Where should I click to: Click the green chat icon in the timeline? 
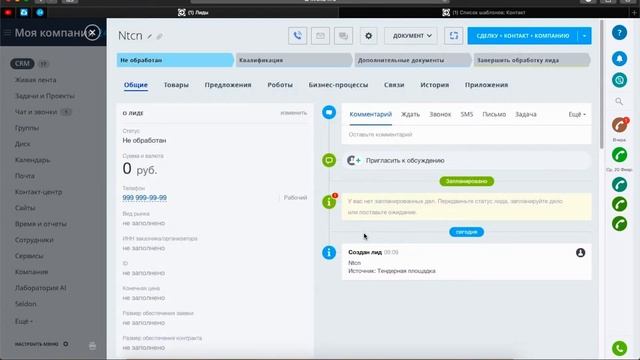coord(329,160)
